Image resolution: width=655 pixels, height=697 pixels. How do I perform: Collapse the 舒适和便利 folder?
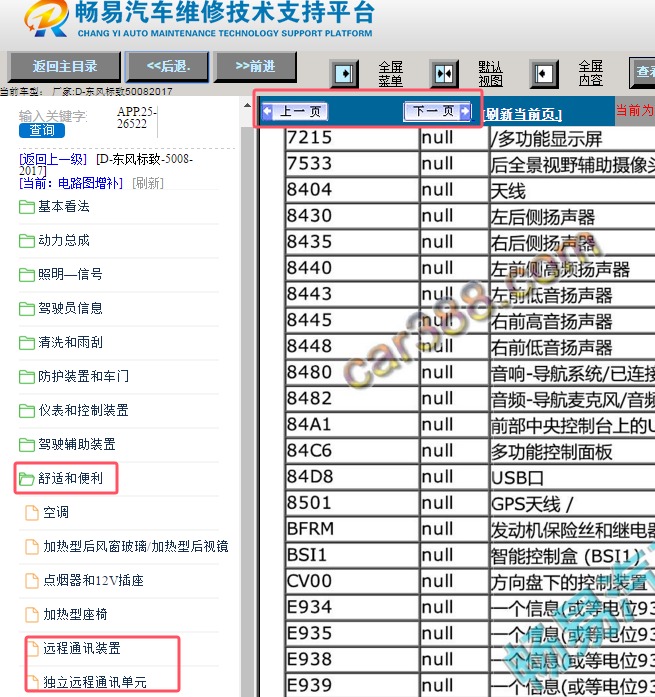pos(61,478)
